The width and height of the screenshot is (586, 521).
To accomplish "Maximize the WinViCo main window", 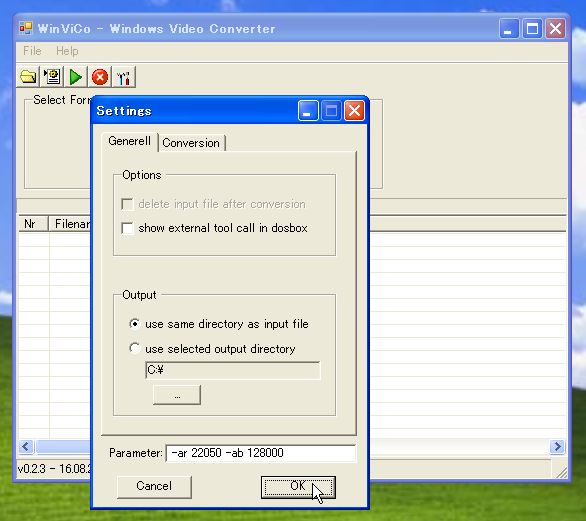I will point(532,28).
